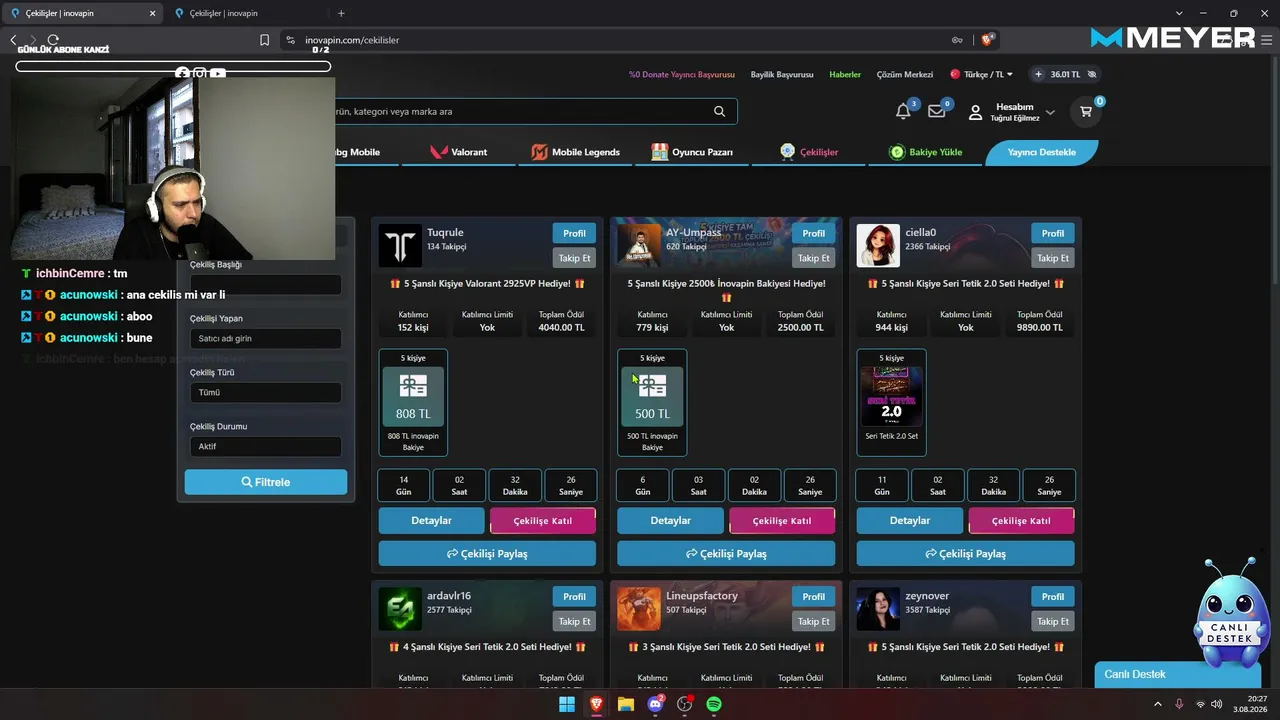Image resolution: width=1280 pixels, height=720 pixels.
Task: Open the Çekiliş Durumu dropdown
Action: [x=265, y=446]
